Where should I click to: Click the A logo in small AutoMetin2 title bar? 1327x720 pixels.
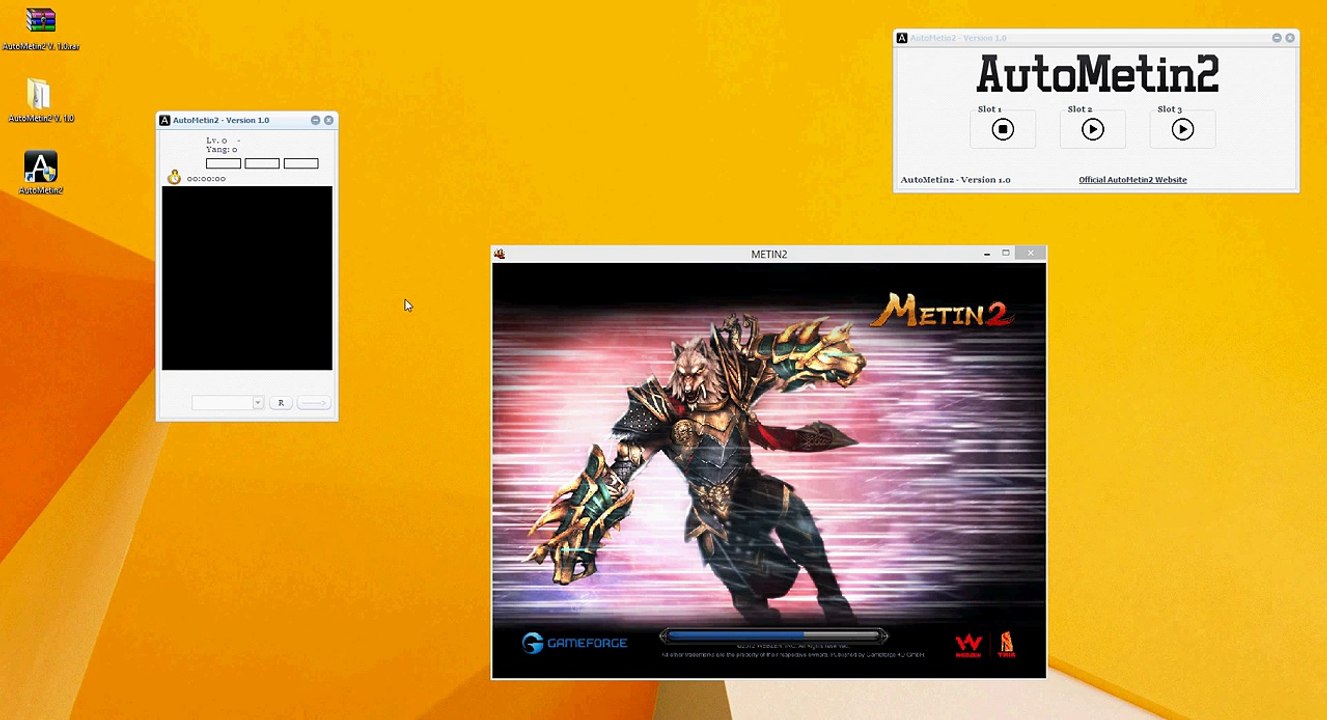click(x=165, y=120)
